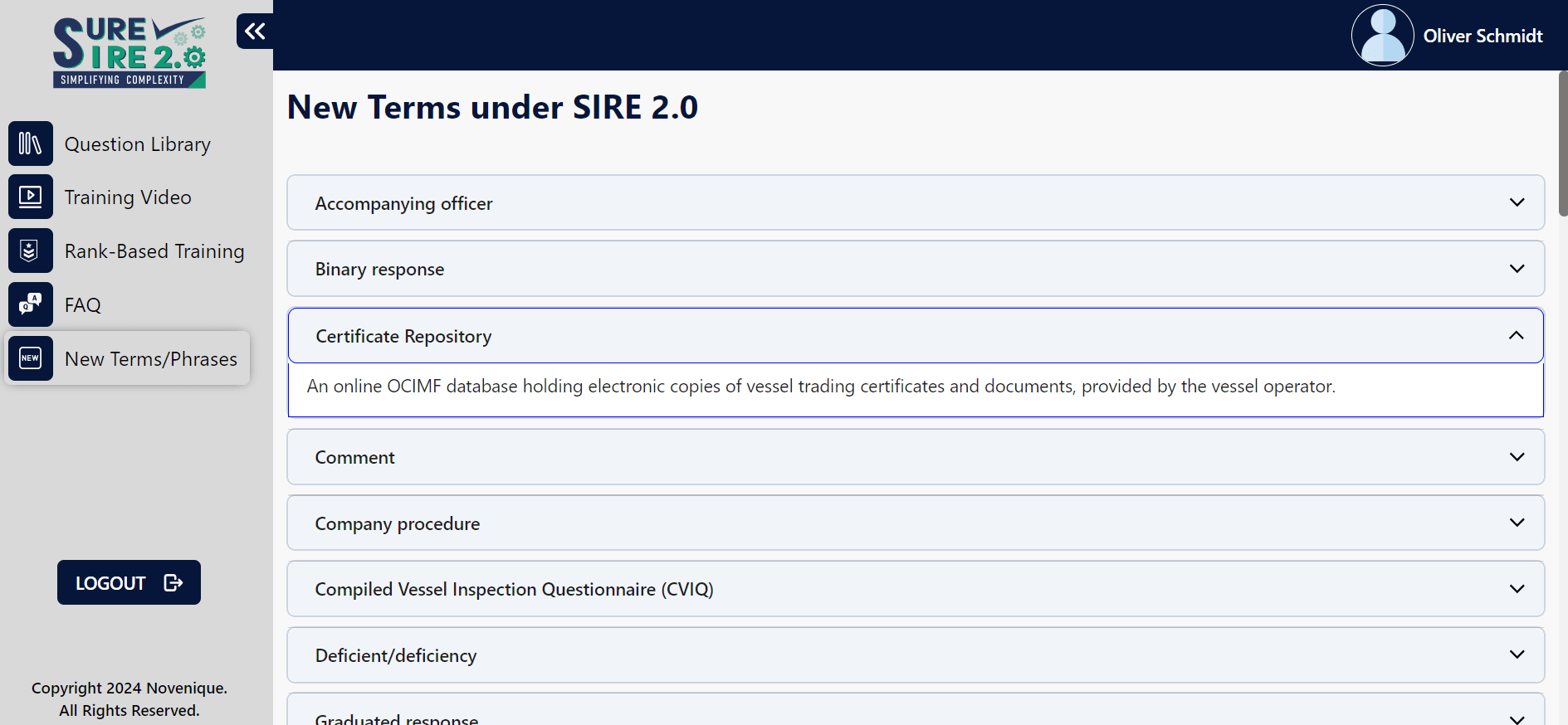This screenshot has height=725, width=1568.
Task: Open Question Library menu item
Action: coord(129,144)
